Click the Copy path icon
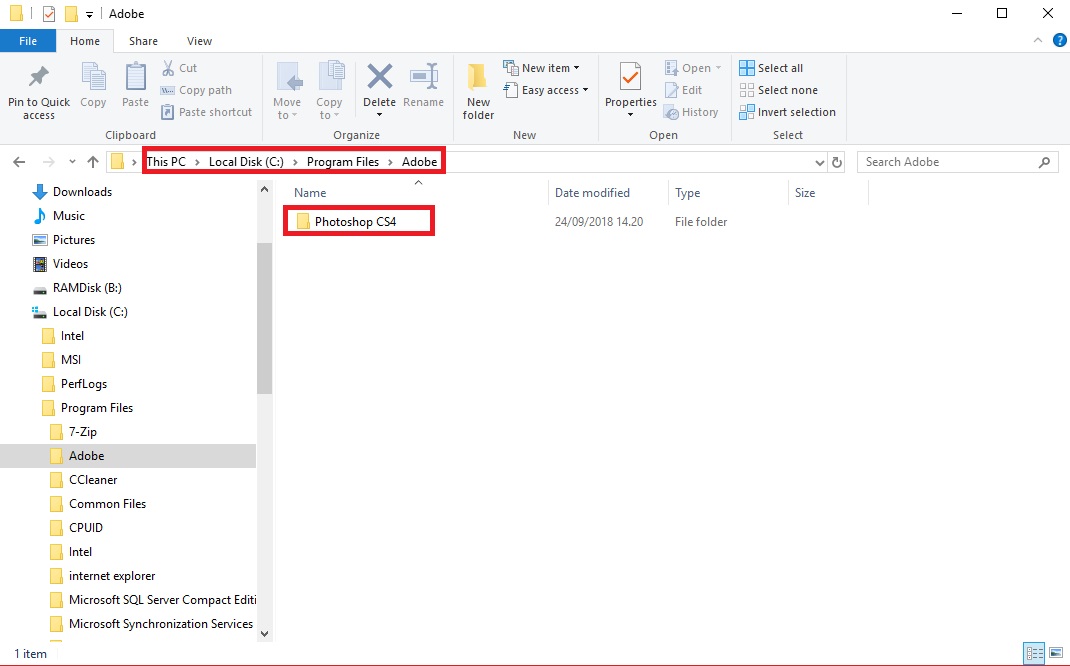The image size is (1070, 666). coord(195,90)
